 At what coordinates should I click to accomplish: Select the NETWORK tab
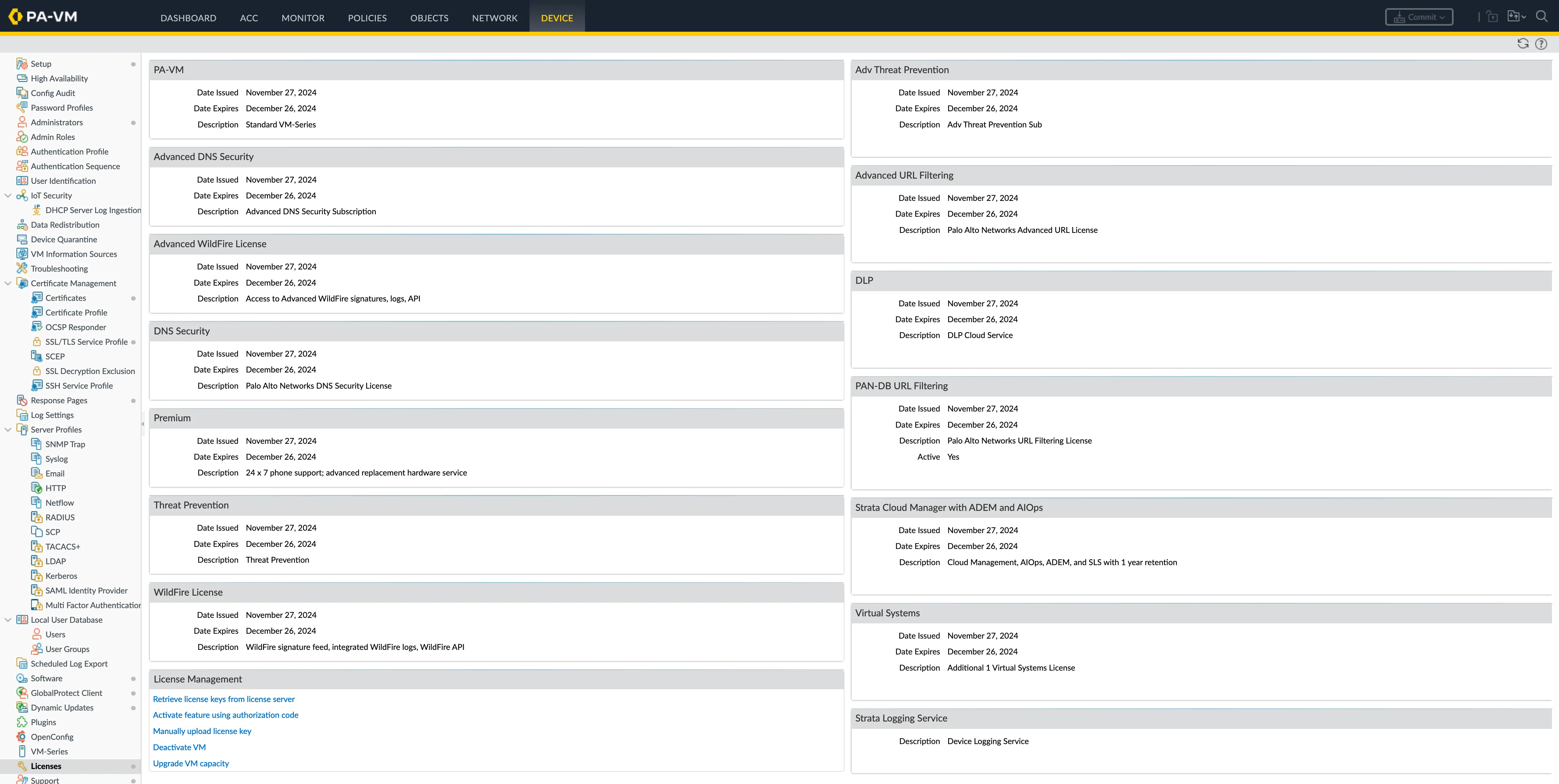click(x=494, y=18)
